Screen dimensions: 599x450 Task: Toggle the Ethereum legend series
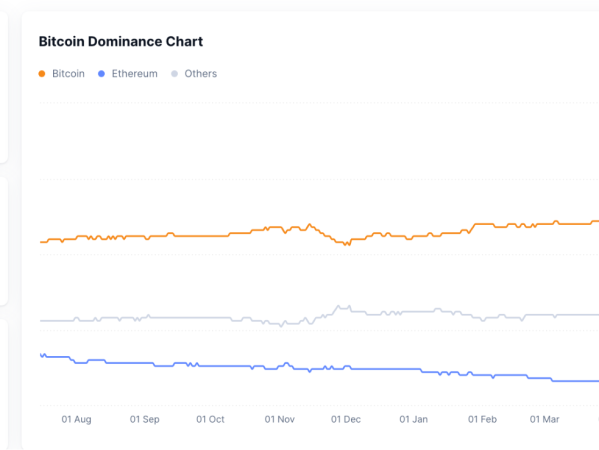[x=128, y=74]
